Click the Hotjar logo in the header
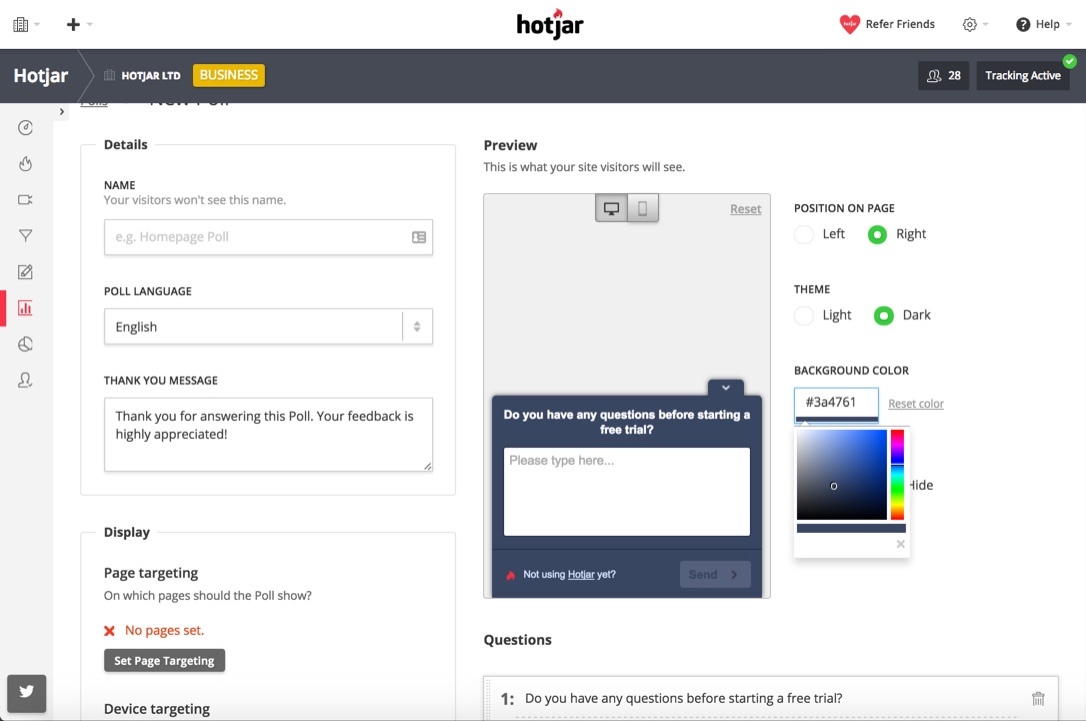 (x=550, y=24)
